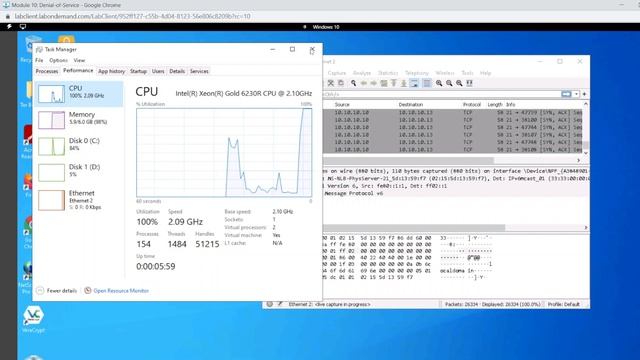
Task: Switch to the App history tab
Action: (111, 71)
